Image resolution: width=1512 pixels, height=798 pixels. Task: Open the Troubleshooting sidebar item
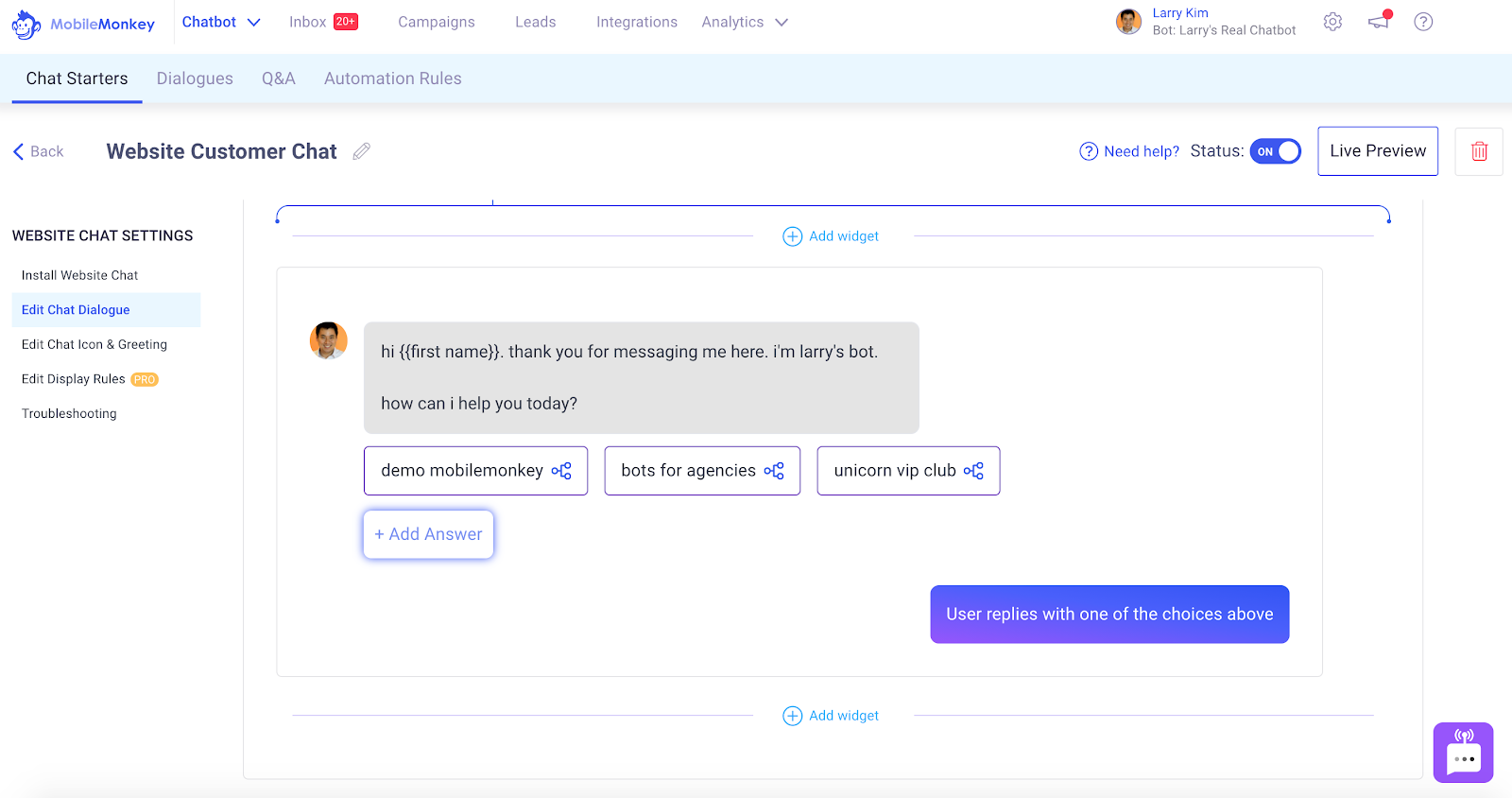tap(69, 414)
